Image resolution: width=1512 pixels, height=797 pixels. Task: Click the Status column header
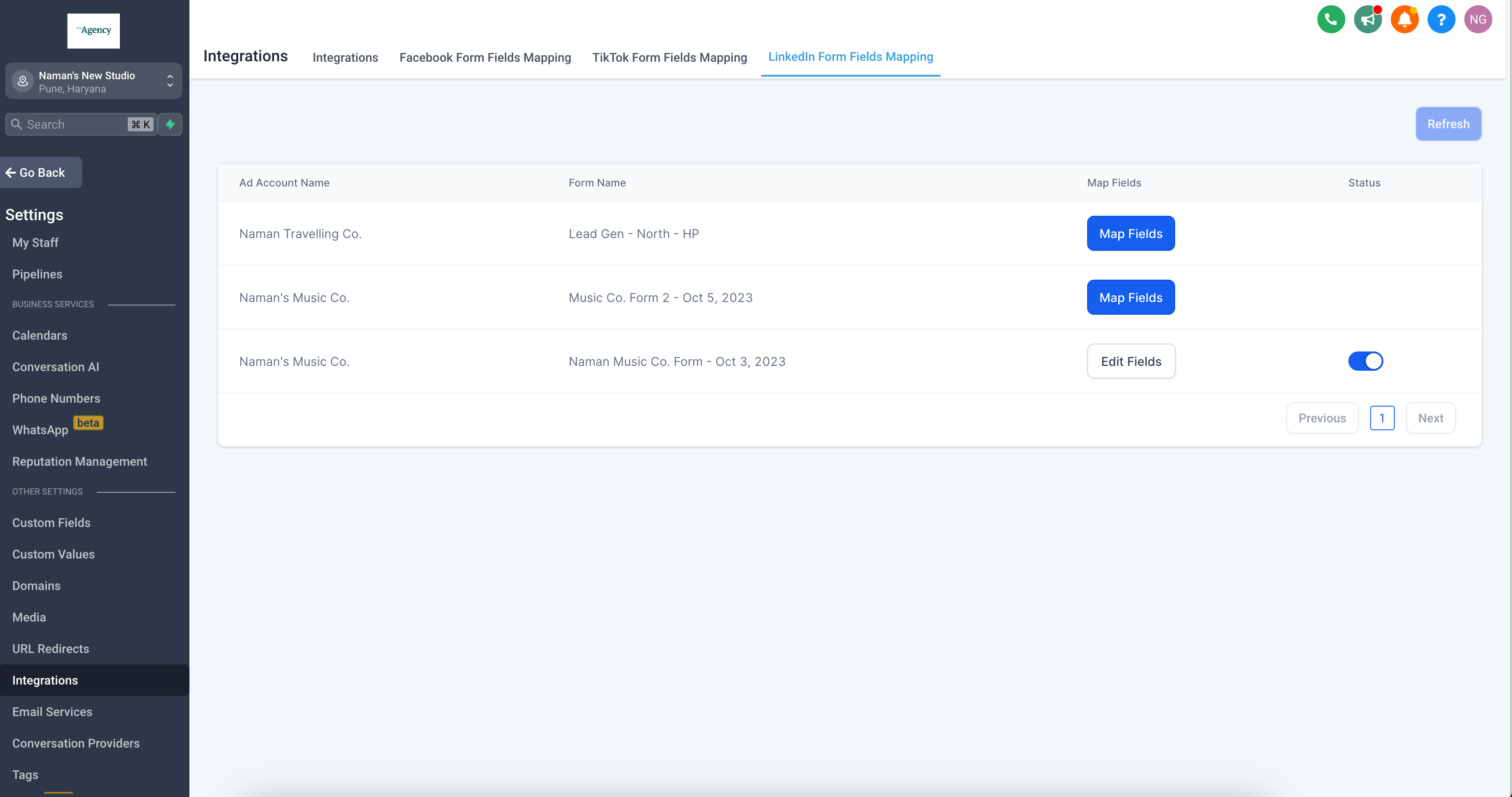tap(1364, 183)
